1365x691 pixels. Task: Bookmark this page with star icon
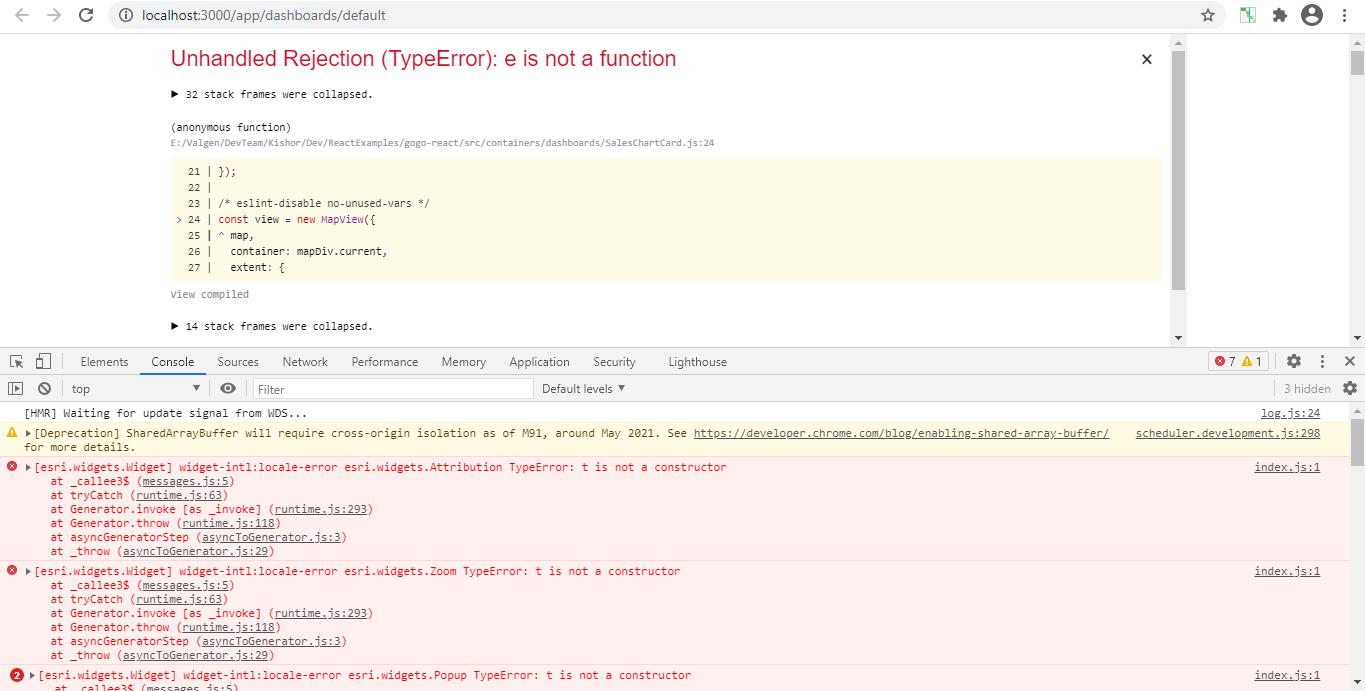[1208, 15]
